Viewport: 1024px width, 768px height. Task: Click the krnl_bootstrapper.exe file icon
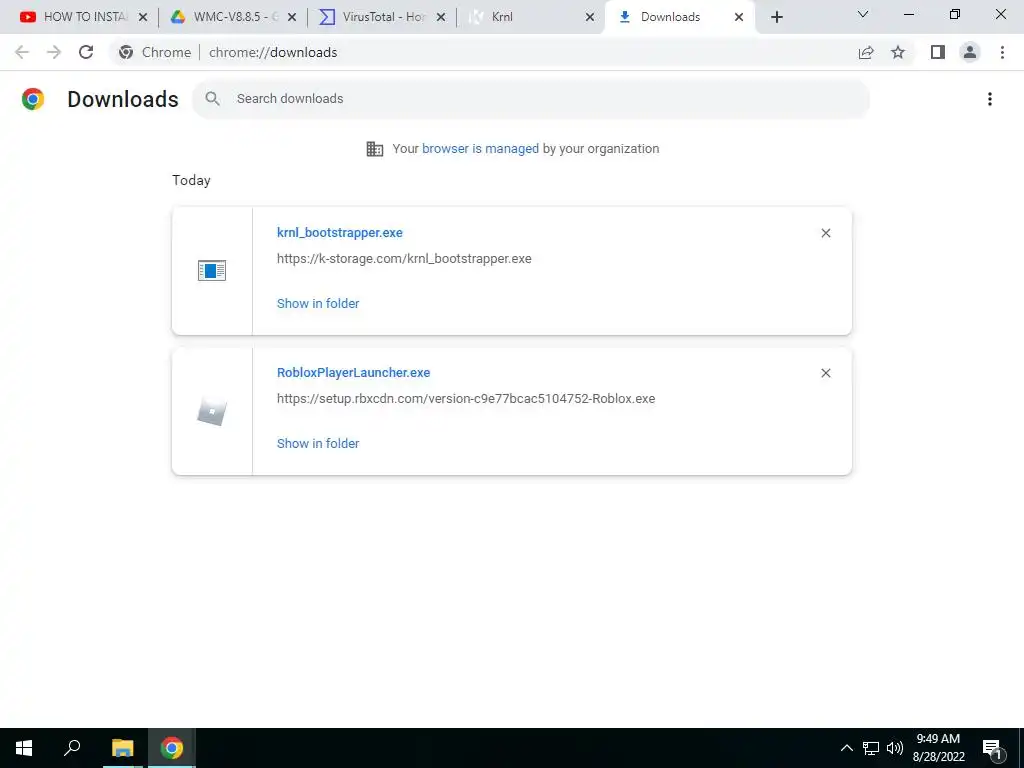[212, 270]
